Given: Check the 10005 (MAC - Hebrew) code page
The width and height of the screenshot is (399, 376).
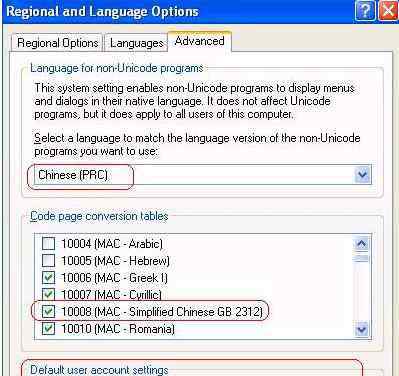Looking at the screenshot, I should [x=48, y=260].
